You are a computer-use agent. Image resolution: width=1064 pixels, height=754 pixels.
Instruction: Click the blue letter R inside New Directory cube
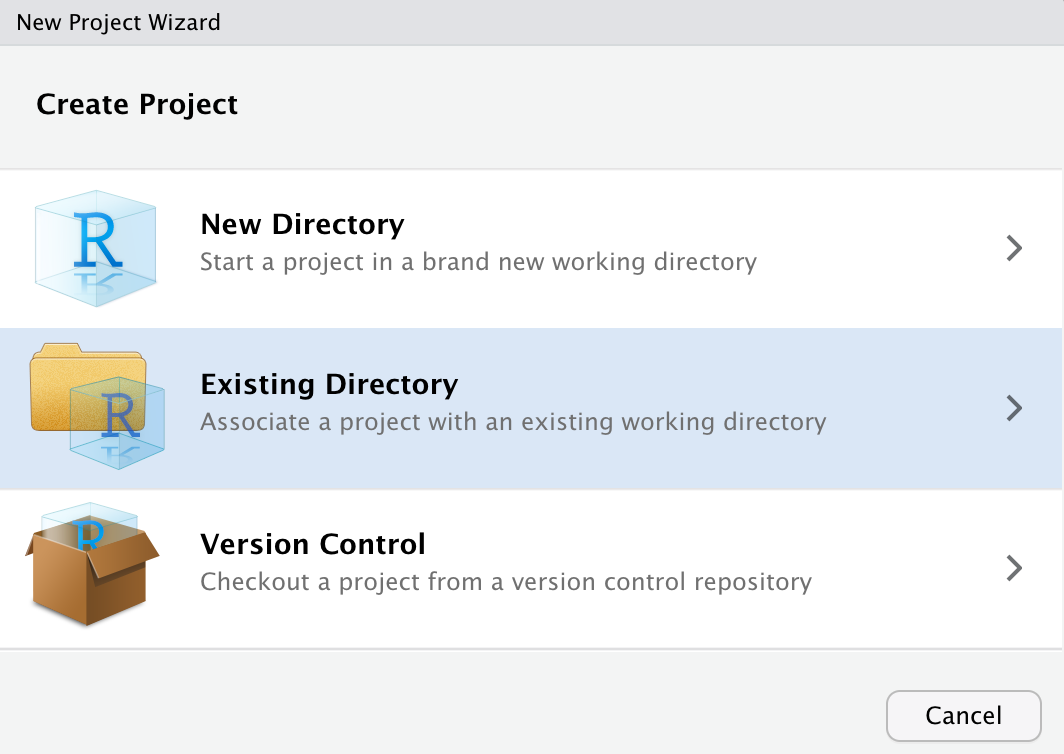coord(99,239)
